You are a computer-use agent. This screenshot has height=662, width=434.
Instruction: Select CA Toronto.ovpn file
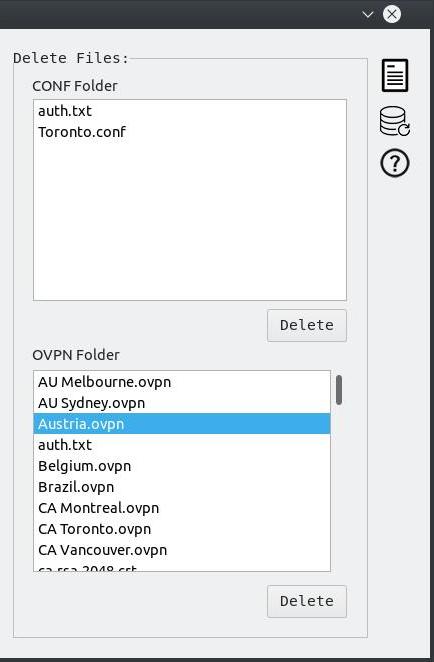click(182, 529)
